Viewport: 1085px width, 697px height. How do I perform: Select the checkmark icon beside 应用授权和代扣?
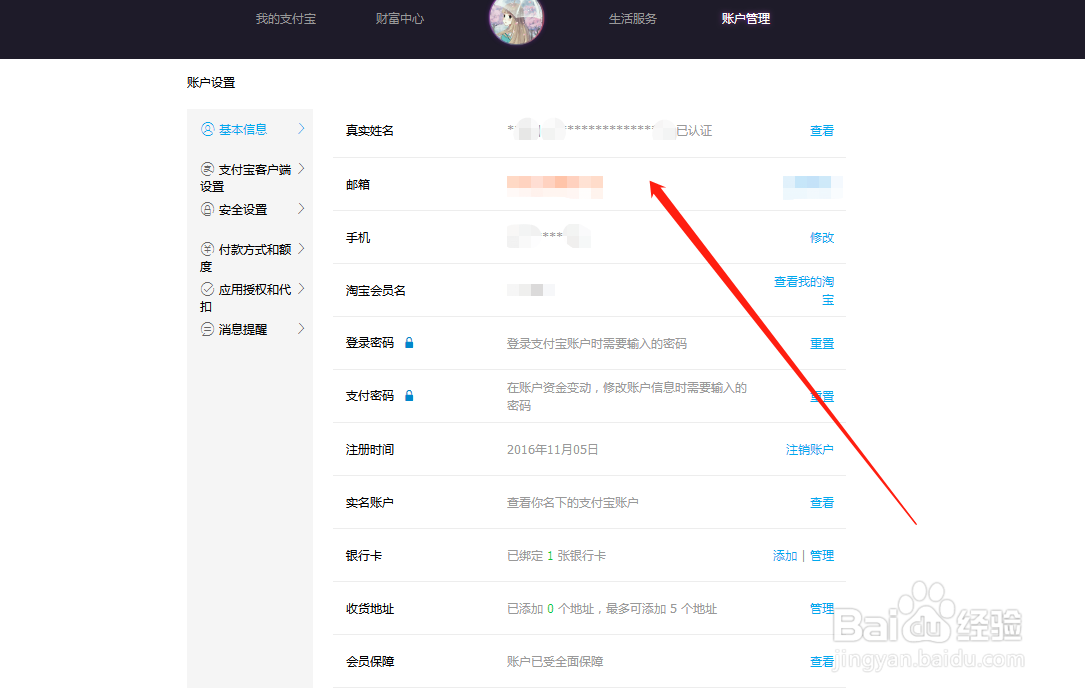click(207, 288)
